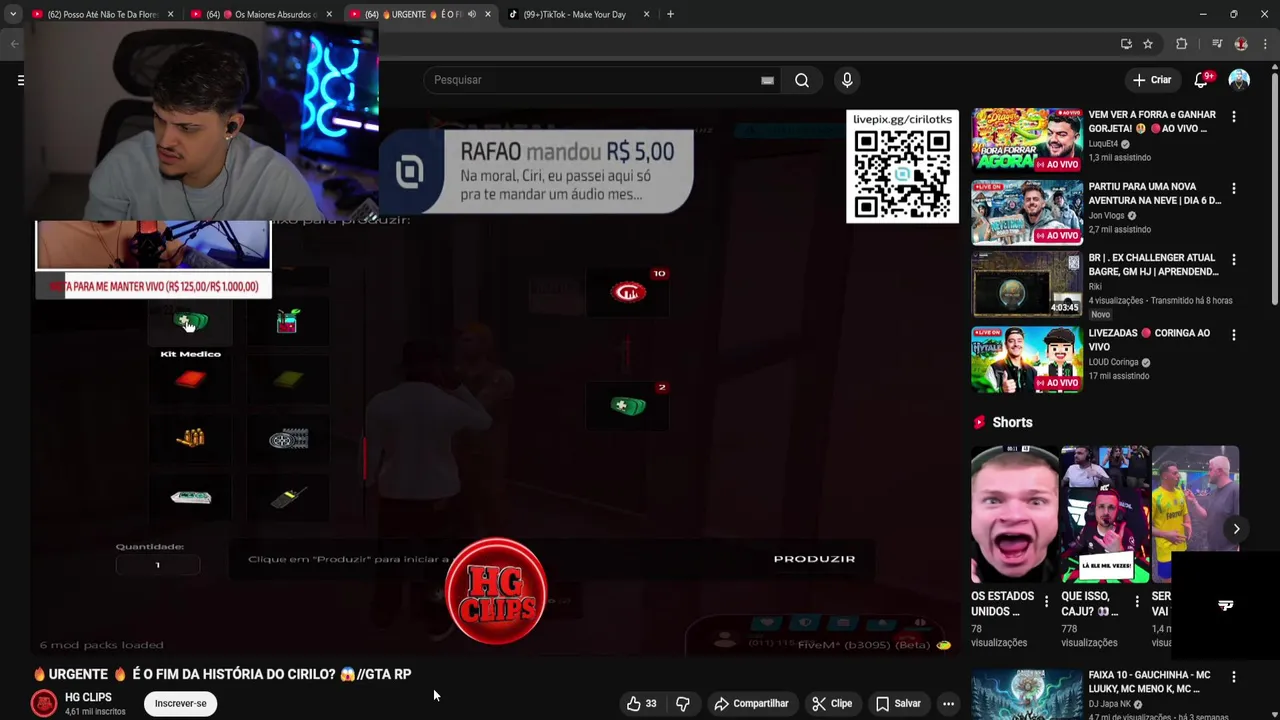Click the video title 'URGENTE É O FIM'

[x=222, y=674]
